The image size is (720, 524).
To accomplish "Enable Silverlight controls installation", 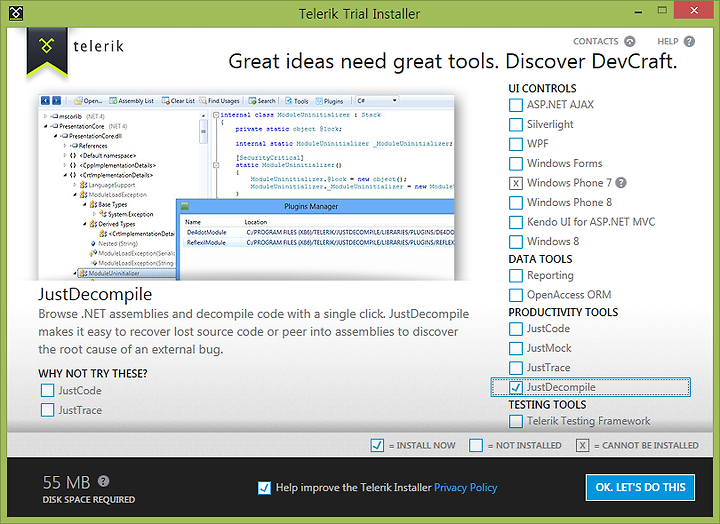I will (516, 124).
